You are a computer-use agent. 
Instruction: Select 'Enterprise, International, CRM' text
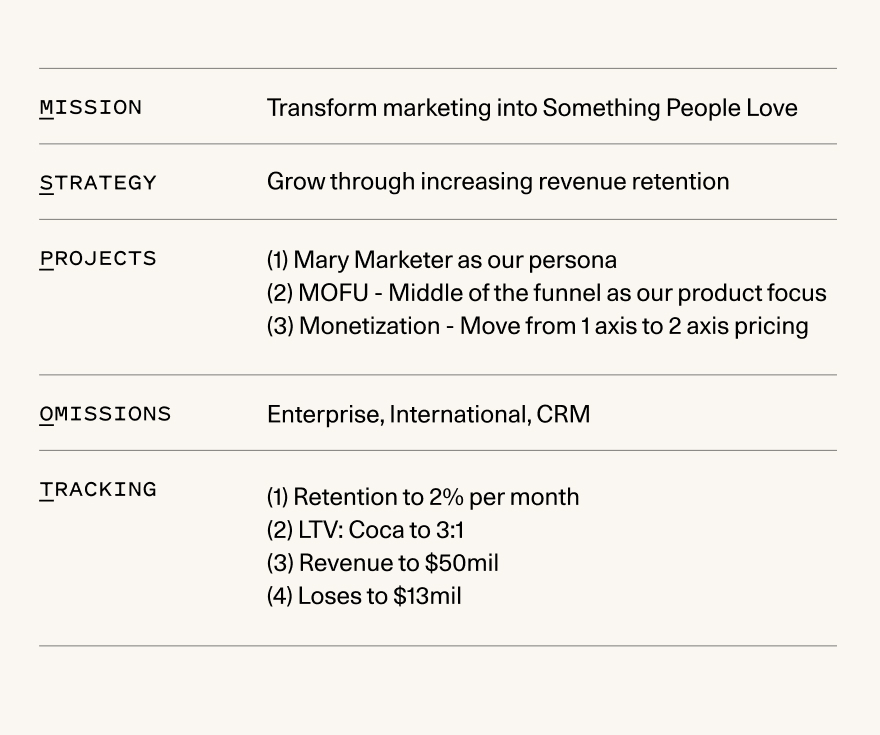(x=428, y=415)
